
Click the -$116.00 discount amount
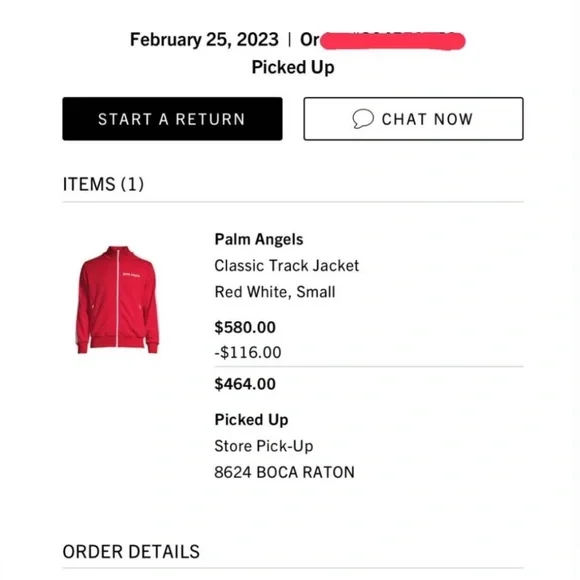(248, 352)
